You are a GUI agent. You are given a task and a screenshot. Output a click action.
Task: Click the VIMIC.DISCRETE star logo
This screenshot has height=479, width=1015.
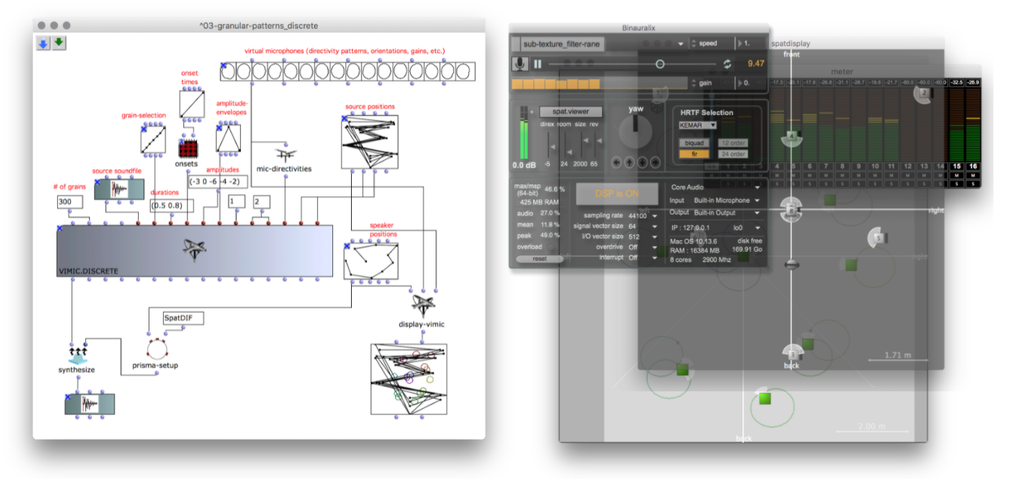[195, 250]
